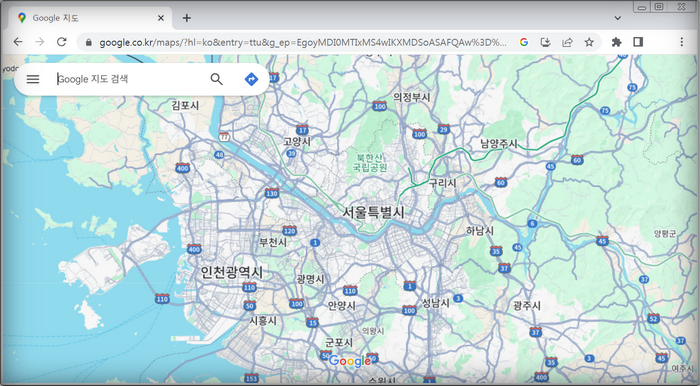Click the 군포시 city label

tap(339, 342)
